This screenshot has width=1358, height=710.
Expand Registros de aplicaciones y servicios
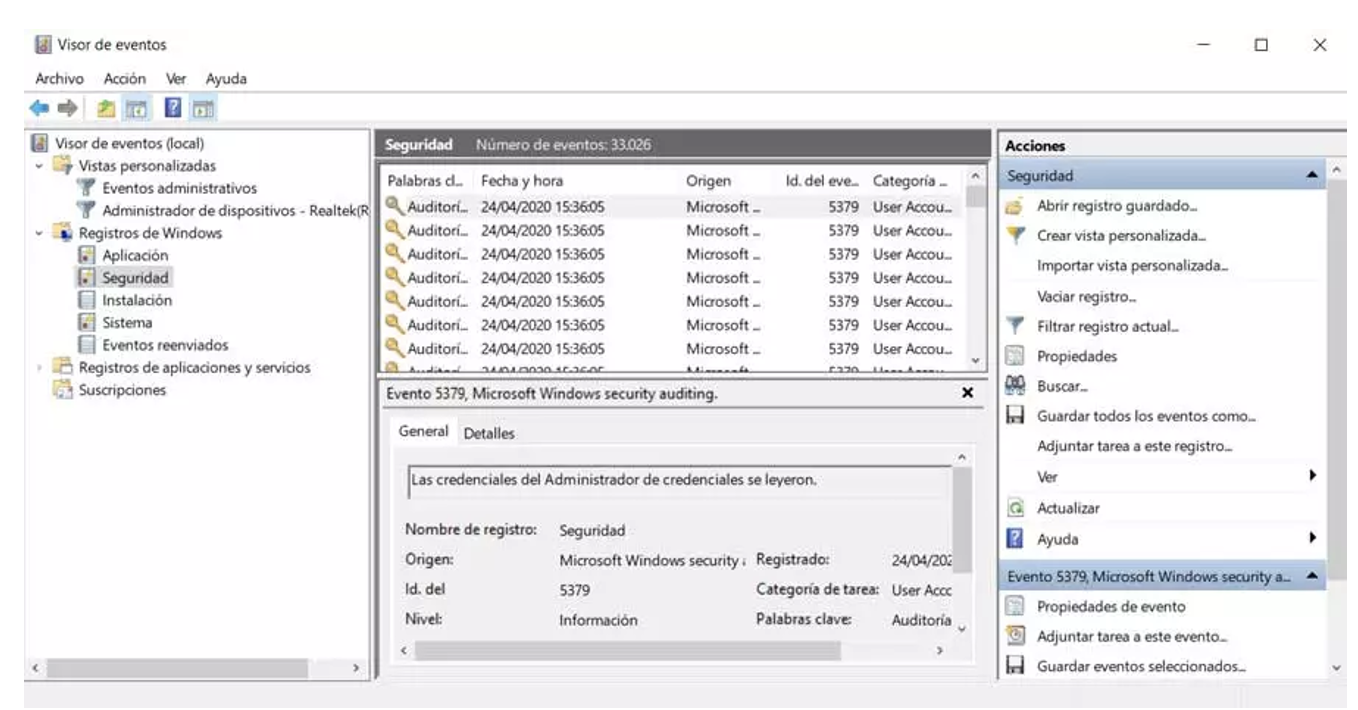[39, 368]
